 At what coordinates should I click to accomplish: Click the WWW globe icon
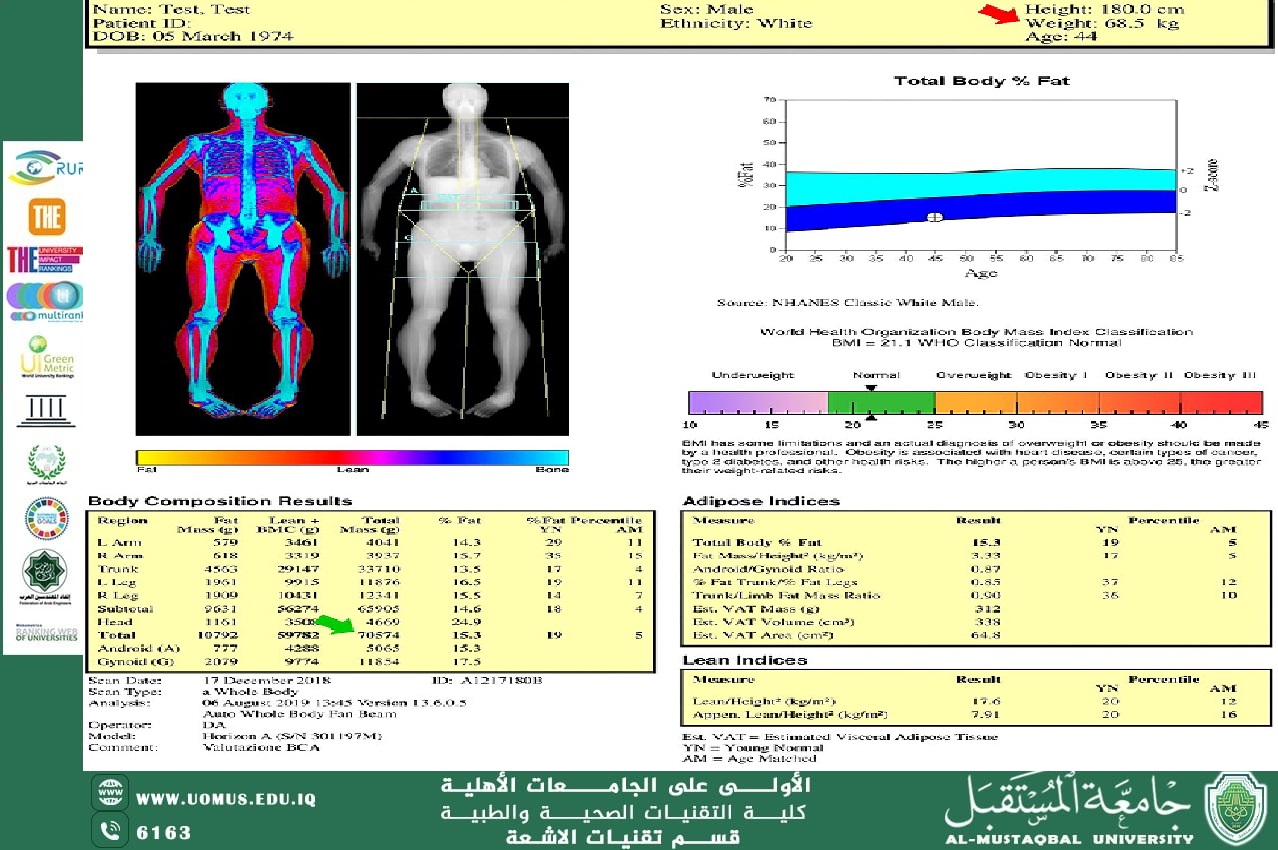click(x=109, y=792)
